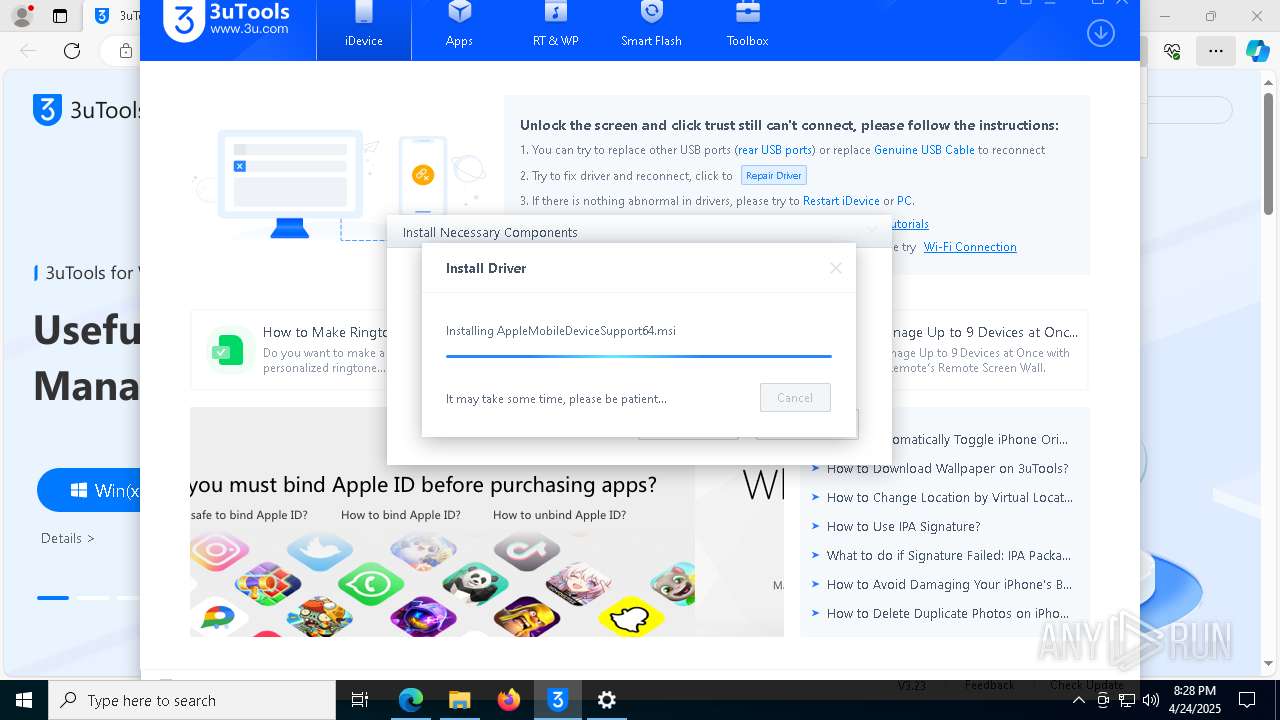Open the Details link on the webpage
This screenshot has height=720, width=1280.
(x=68, y=538)
